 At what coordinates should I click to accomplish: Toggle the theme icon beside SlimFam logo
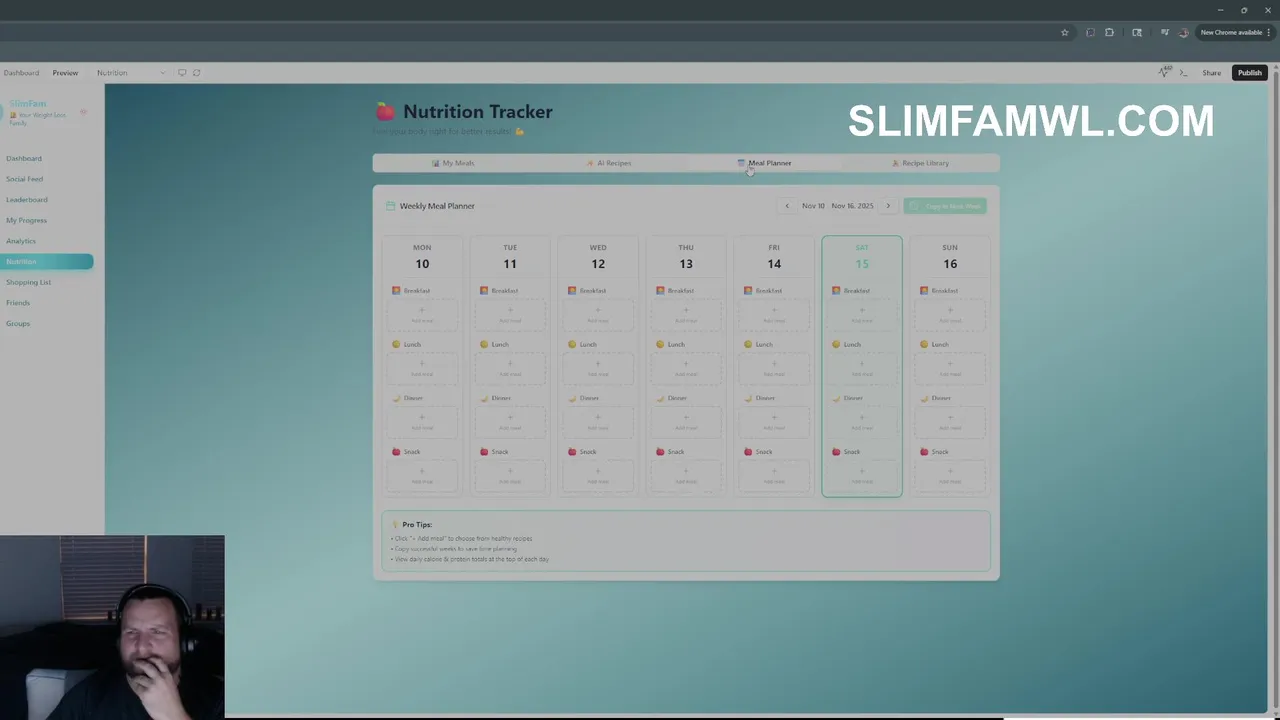[84, 111]
